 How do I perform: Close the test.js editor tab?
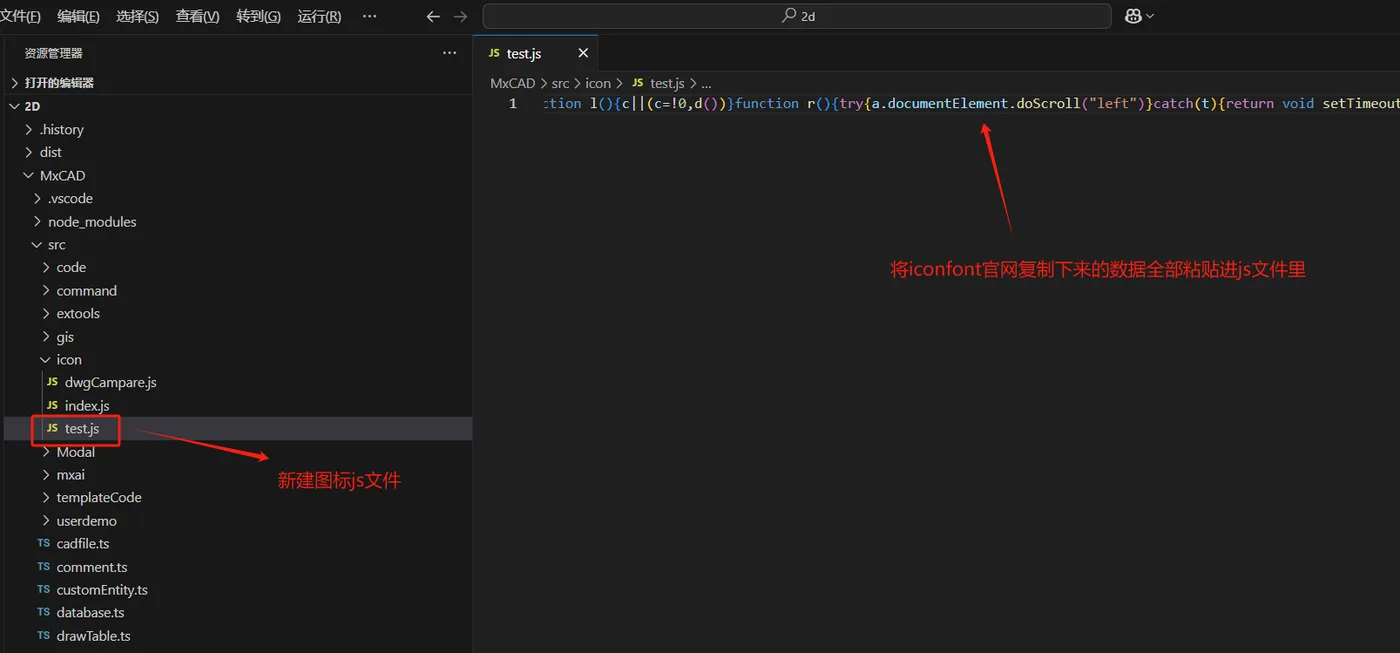[x=583, y=53]
